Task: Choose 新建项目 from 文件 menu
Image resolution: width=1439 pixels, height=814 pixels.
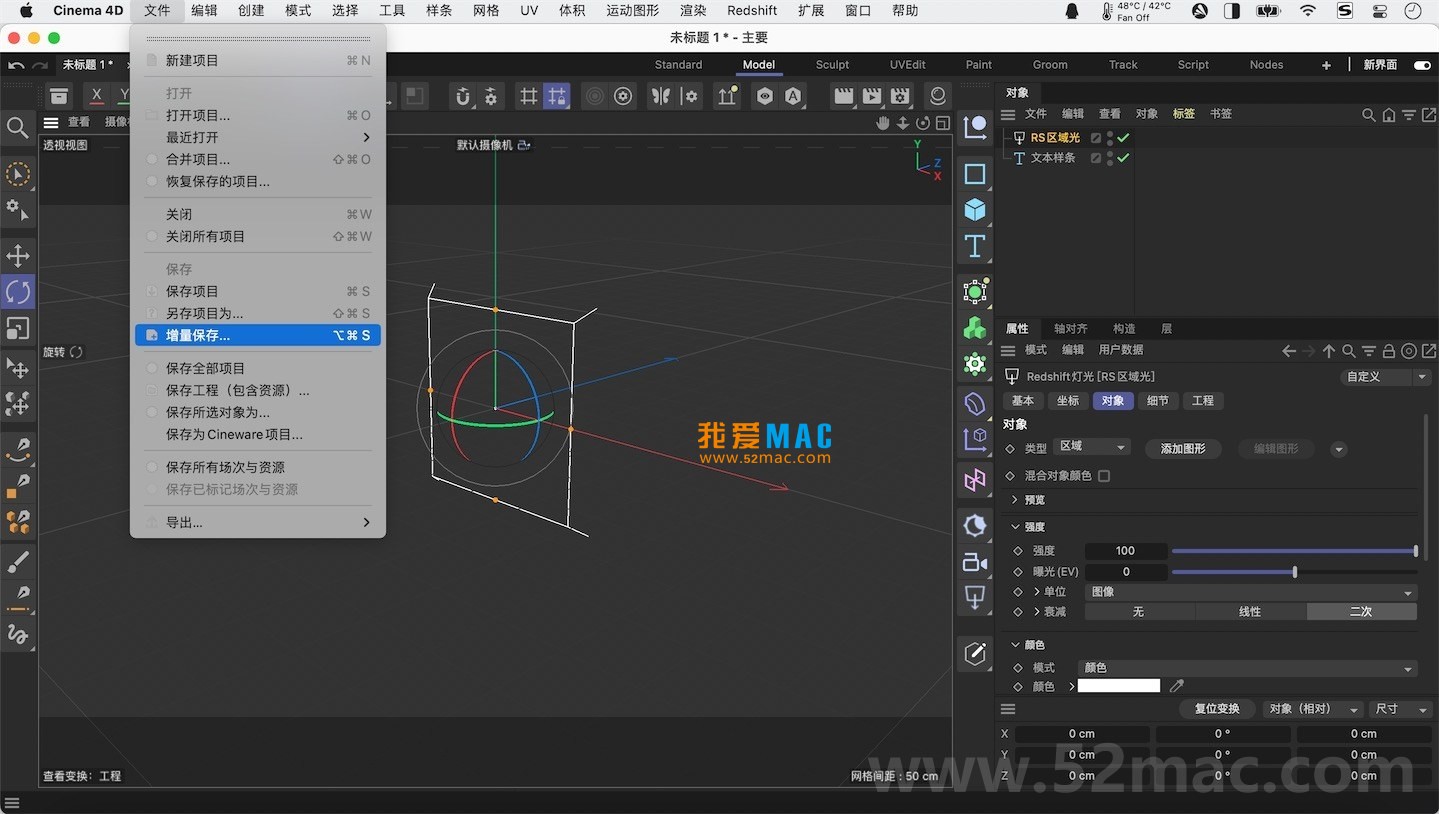Action: [x=258, y=60]
